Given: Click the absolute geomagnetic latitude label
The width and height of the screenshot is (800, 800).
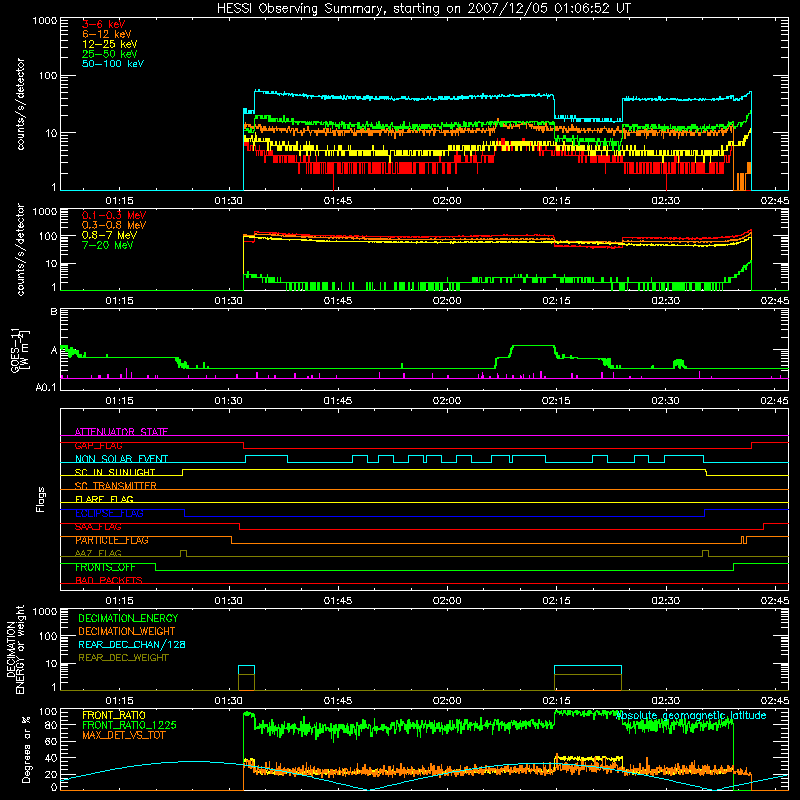Looking at the screenshot, I should (x=691, y=715).
